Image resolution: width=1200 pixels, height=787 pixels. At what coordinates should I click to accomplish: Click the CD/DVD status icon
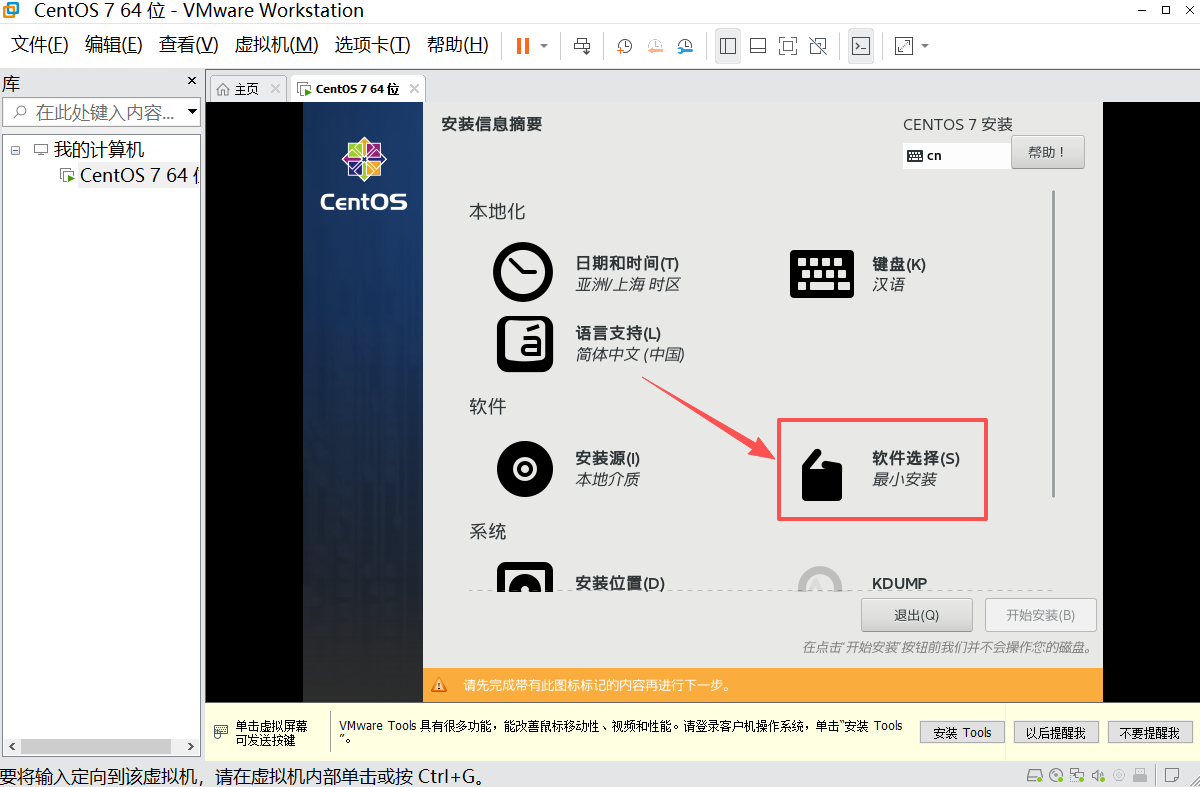click(1057, 775)
